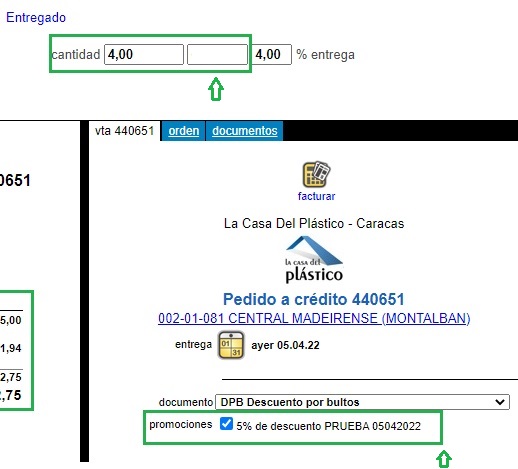Click the empty field next to cantidad
The width and height of the screenshot is (518, 469).
[217, 54]
